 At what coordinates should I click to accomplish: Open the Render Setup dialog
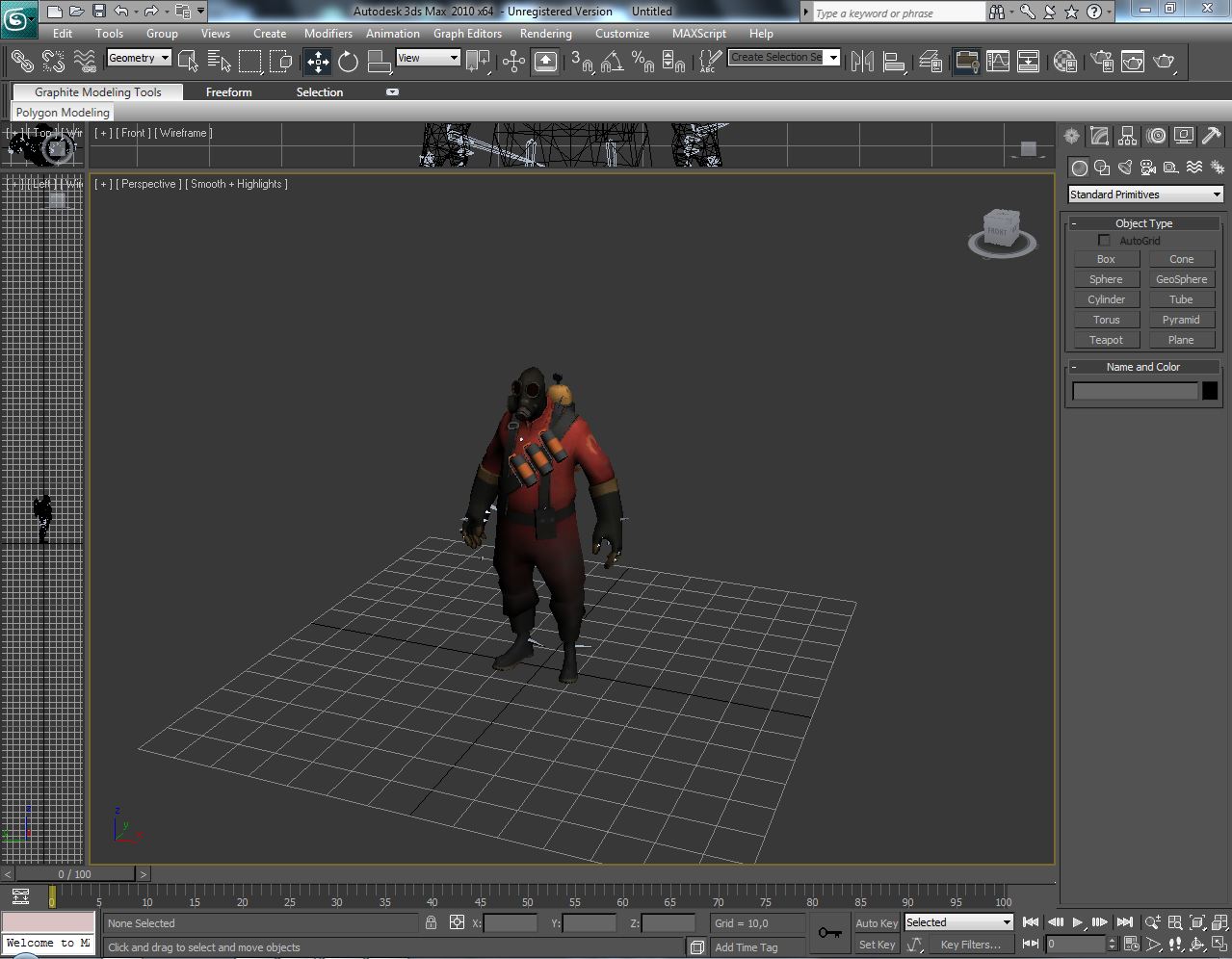click(1102, 62)
